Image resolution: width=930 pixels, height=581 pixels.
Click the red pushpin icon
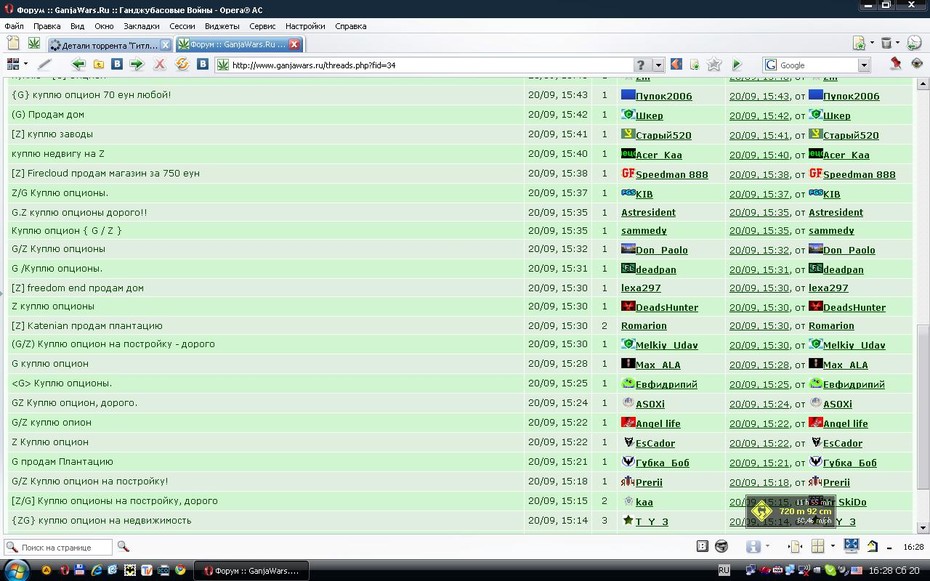click(895, 63)
